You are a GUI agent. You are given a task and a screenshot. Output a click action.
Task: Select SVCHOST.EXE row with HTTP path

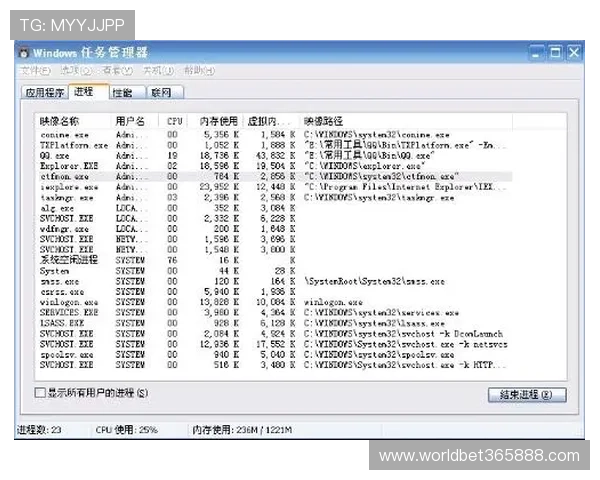(275, 365)
